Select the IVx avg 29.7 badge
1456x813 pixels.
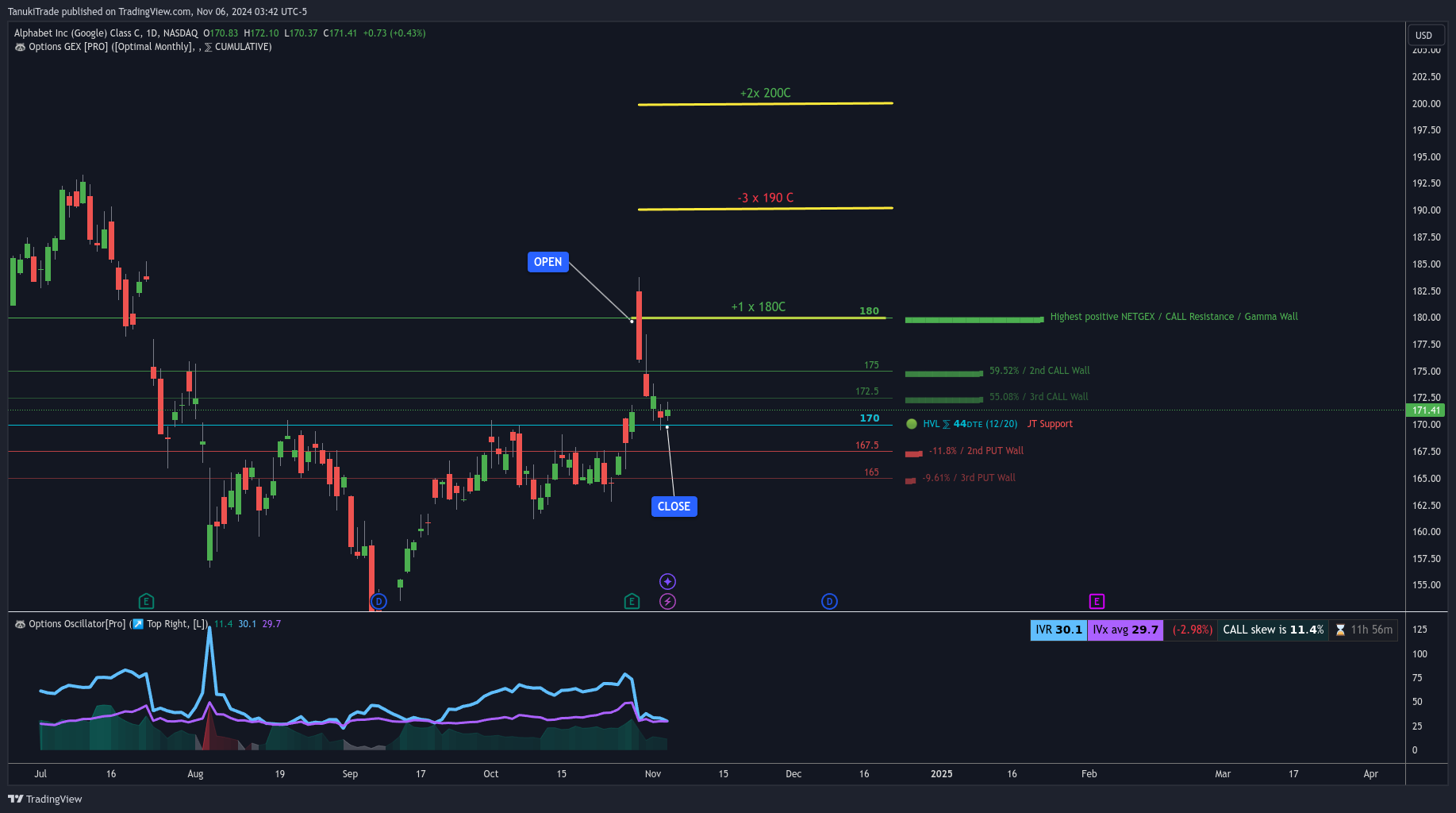coord(1125,630)
